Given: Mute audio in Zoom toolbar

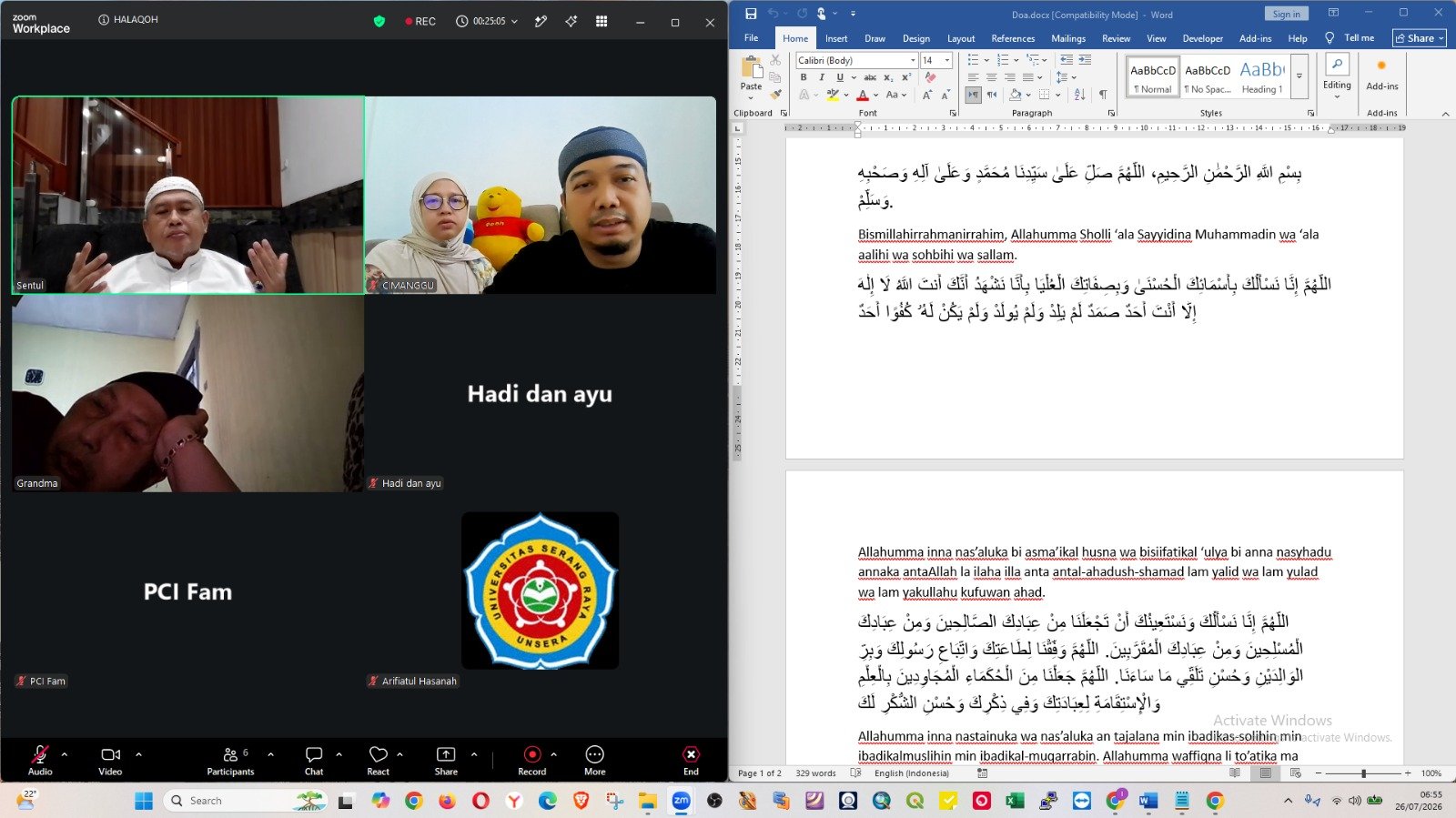Looking at the screenshot, I should pyautogui.click(x=40, y=760).
